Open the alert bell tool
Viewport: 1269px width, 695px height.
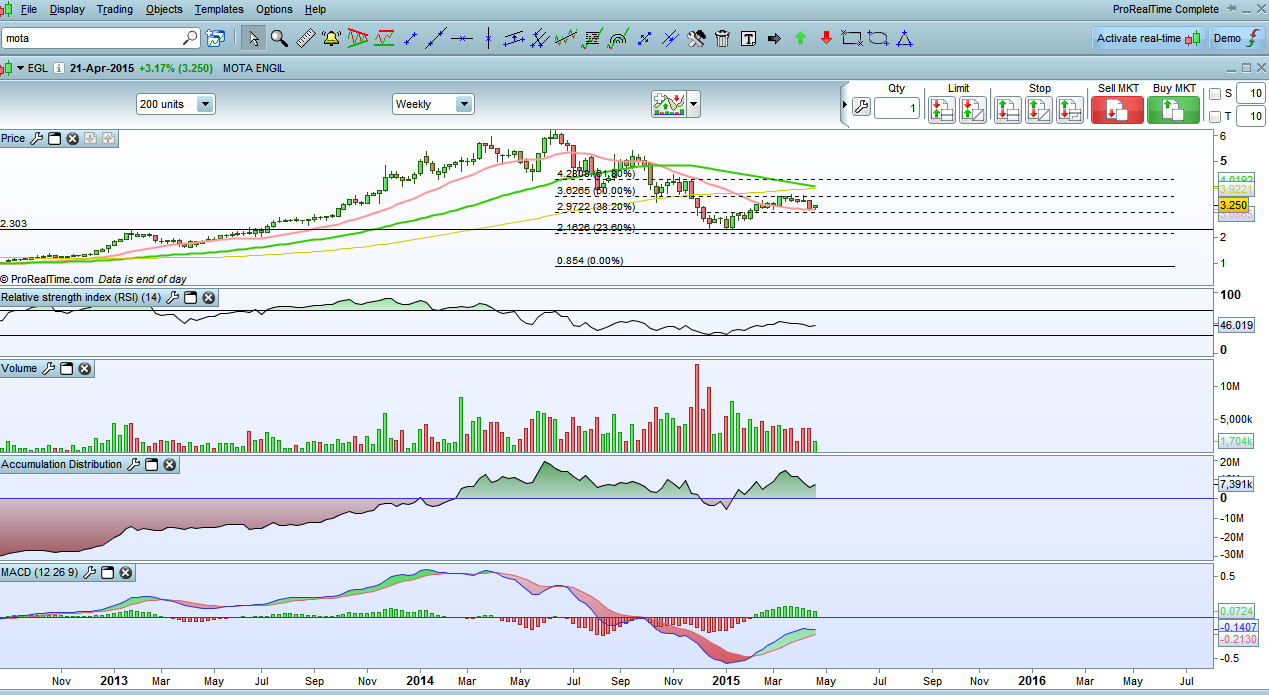(331, 38)
